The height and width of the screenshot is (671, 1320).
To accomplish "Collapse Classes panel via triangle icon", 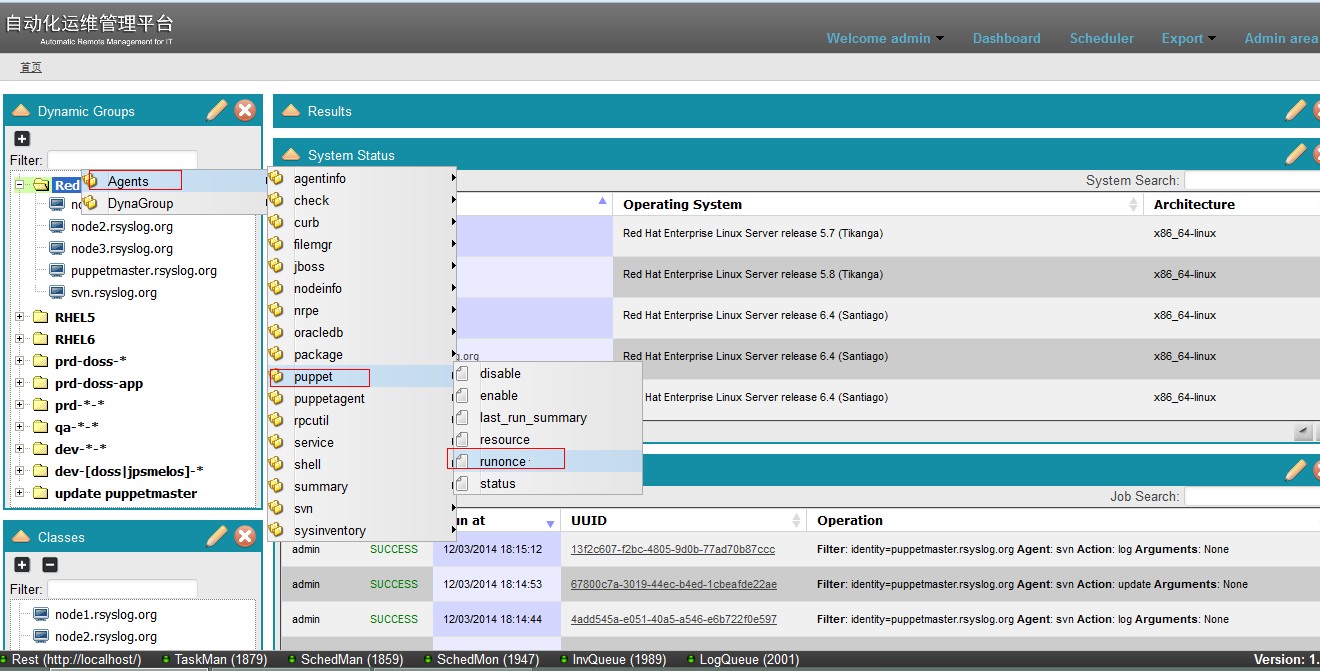I will (x=20, y=536).
